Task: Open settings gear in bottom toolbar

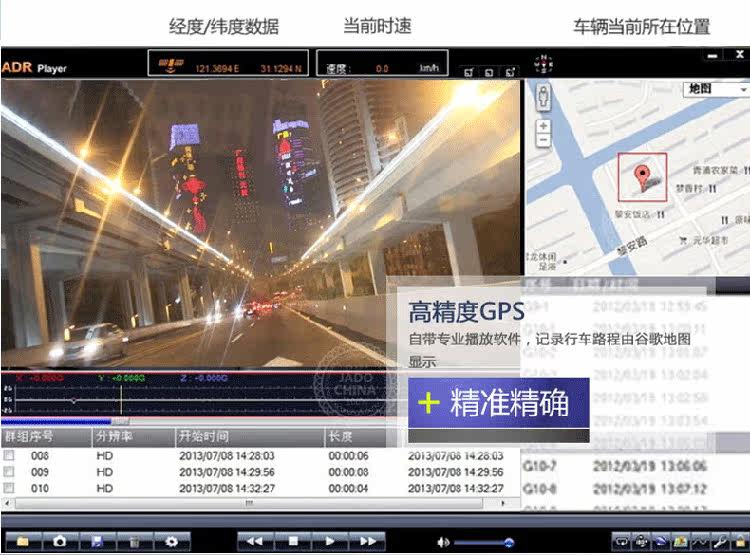Action: coord(171,541)
